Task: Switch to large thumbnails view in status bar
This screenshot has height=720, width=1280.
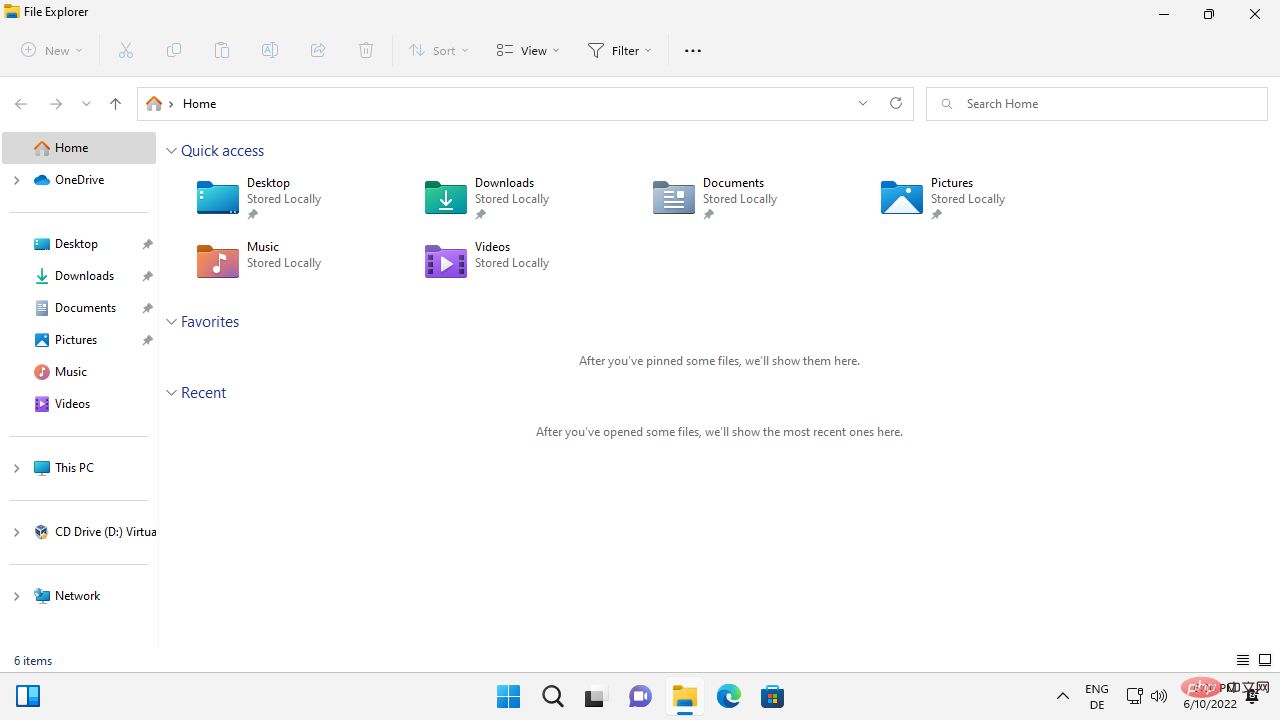Action: pos(1264,660)
